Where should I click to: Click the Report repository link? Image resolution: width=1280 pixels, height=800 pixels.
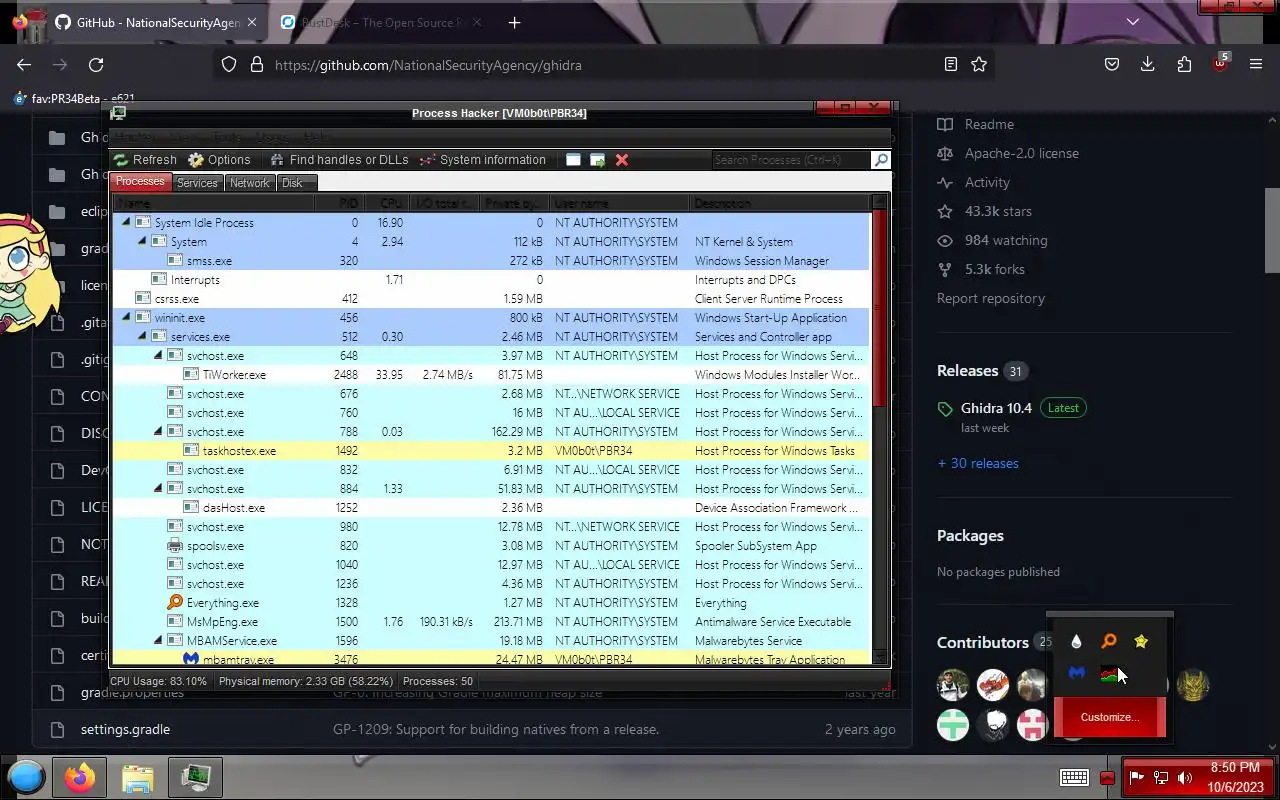[991, 298]
